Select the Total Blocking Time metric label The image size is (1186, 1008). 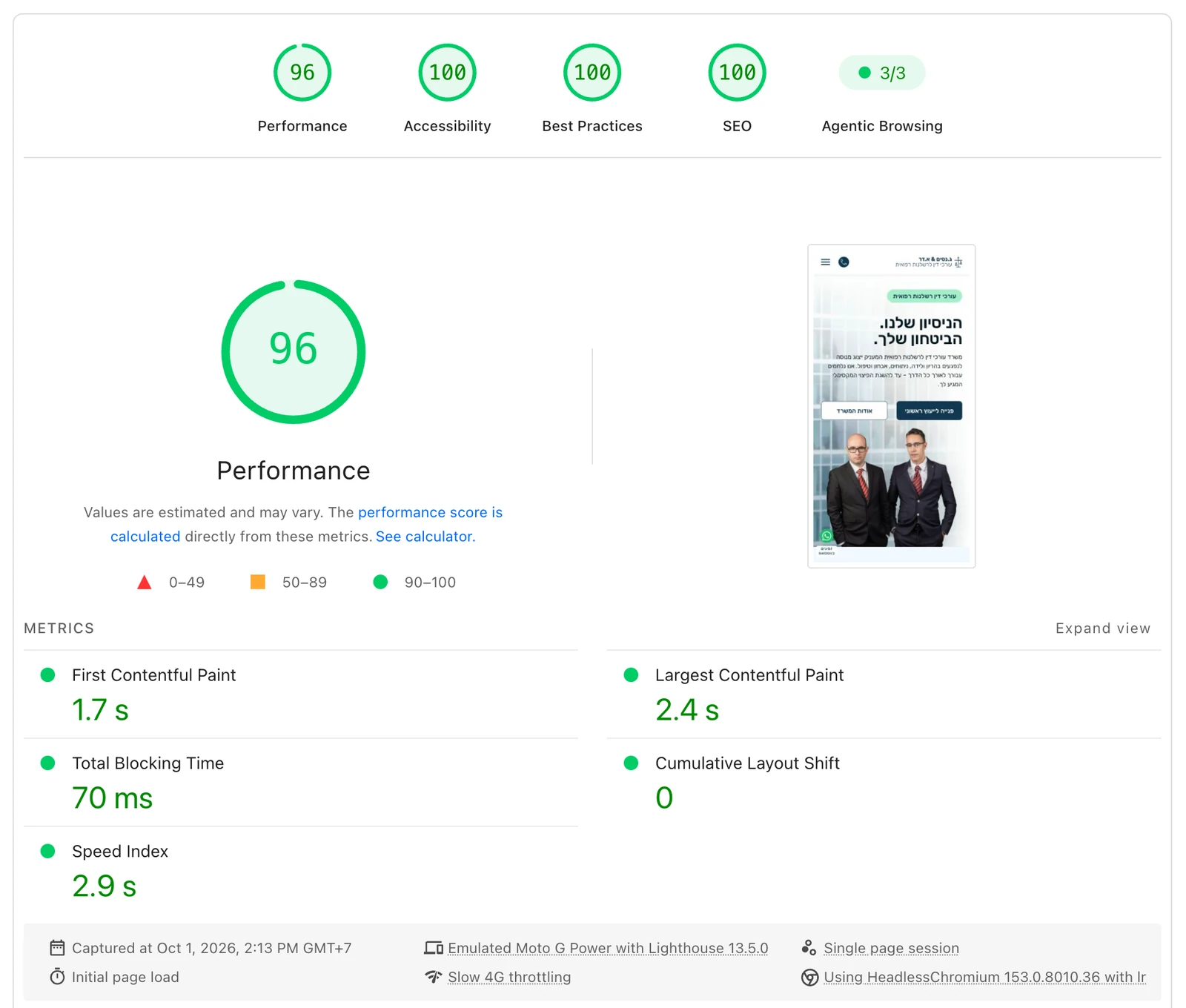pos(148,763)
